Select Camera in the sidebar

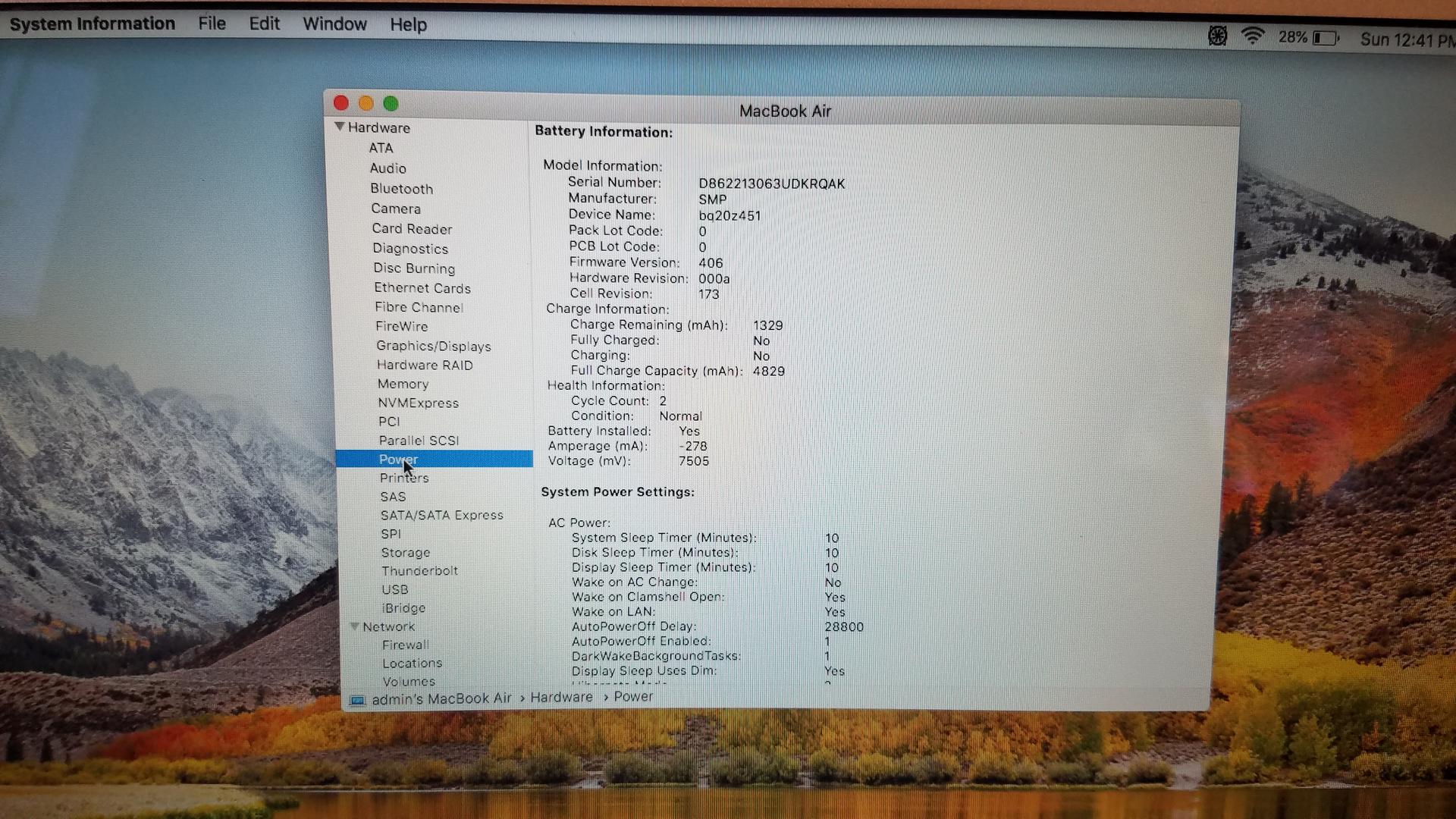click(395, 209)
